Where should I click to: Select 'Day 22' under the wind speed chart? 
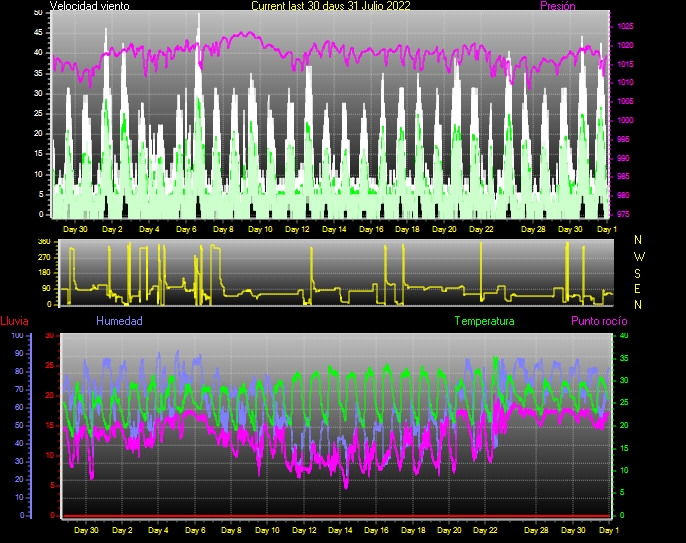[481, 229]
